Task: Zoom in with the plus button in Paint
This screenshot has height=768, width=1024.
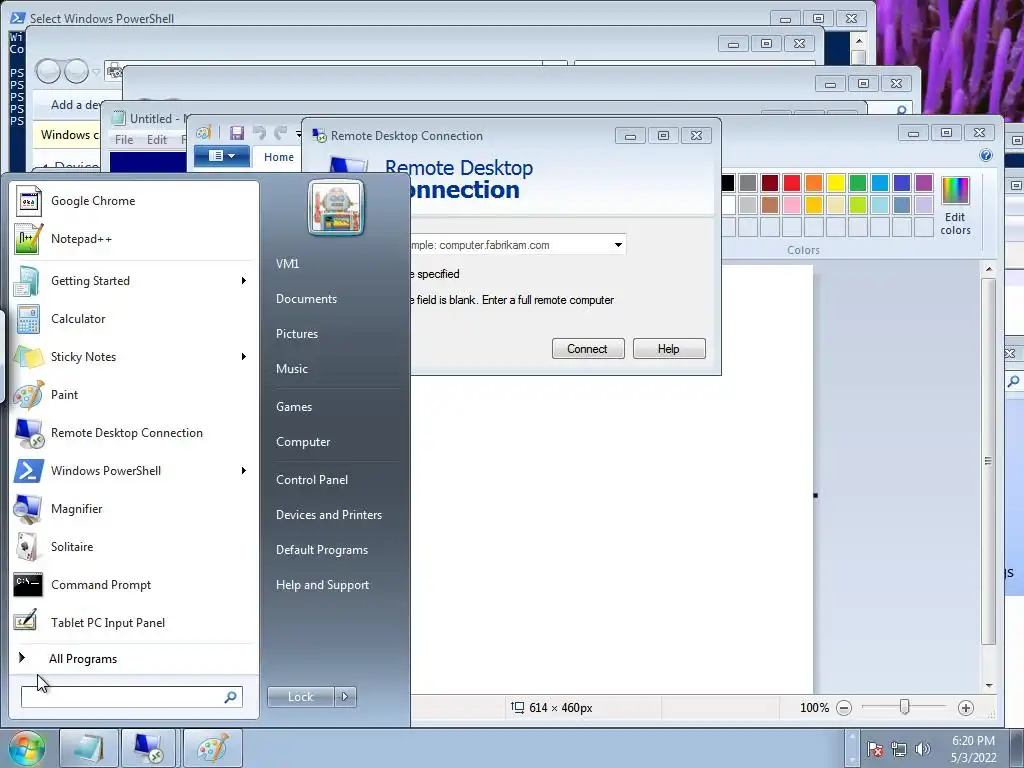Action: (x=965, y=708)
